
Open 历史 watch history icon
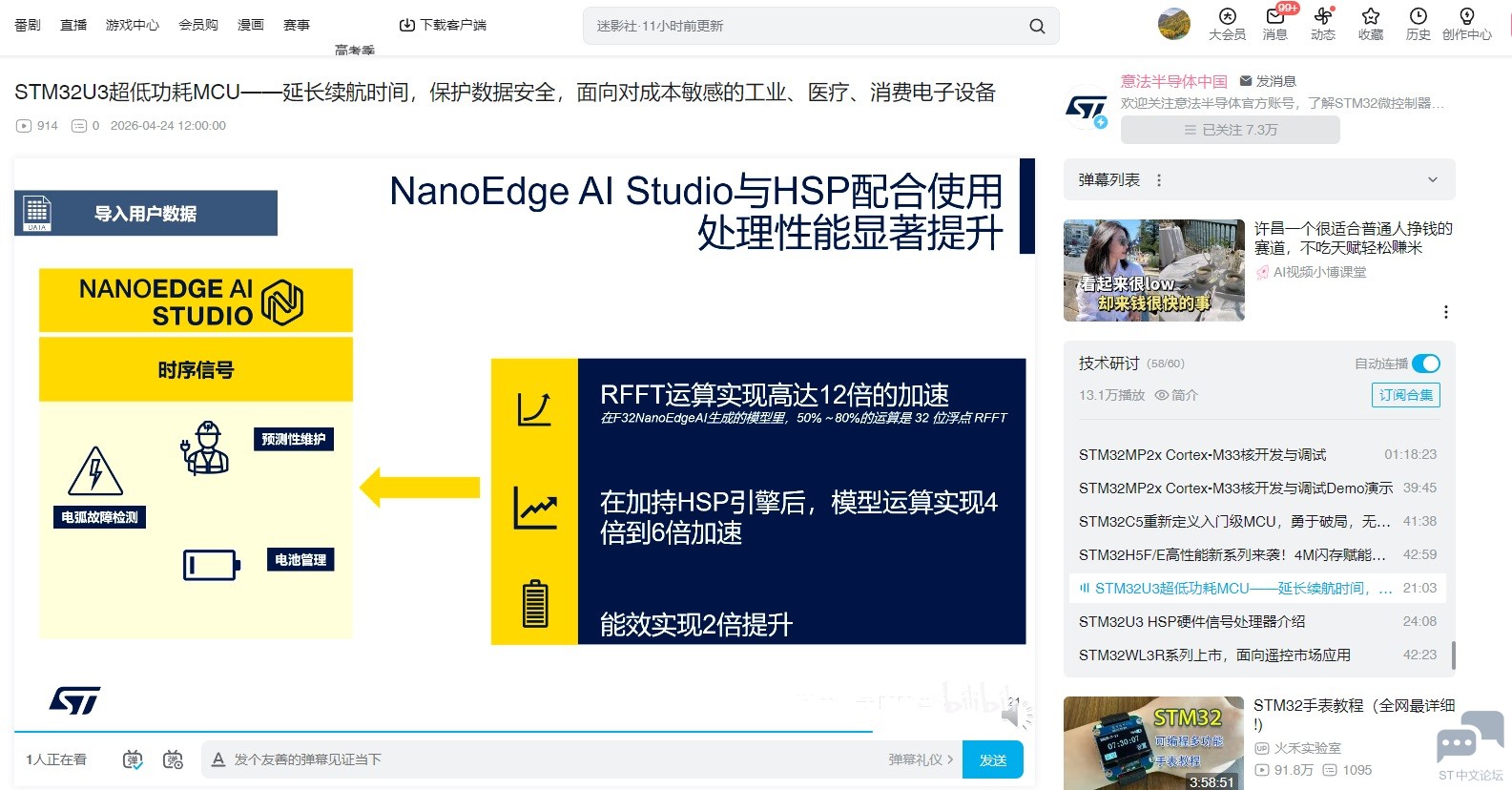point(1419,16)
